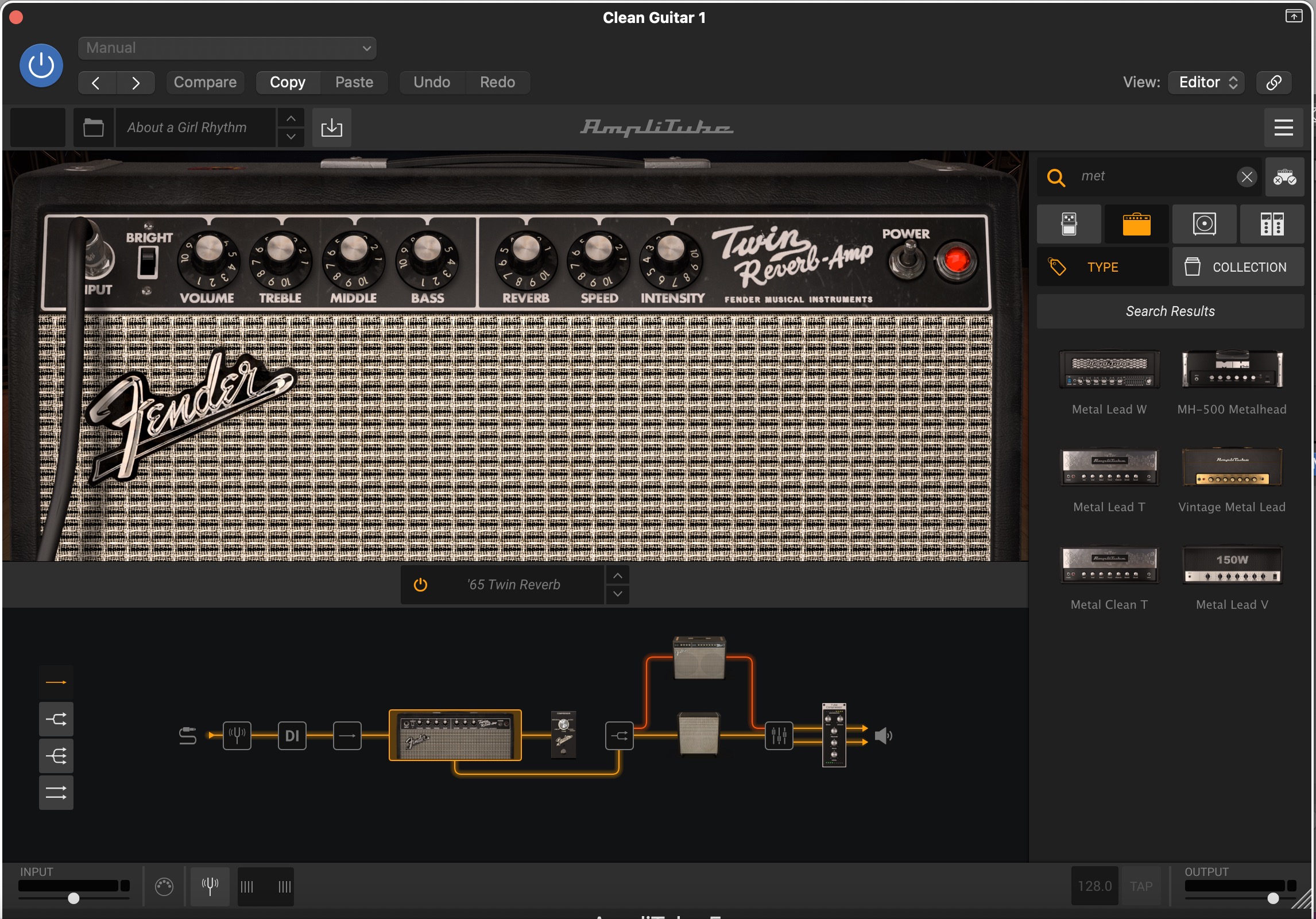This screenshot has width=1316, height=919.
Task: Click the gear search field
Action: pyautogui.click(x=1148, y=176)
